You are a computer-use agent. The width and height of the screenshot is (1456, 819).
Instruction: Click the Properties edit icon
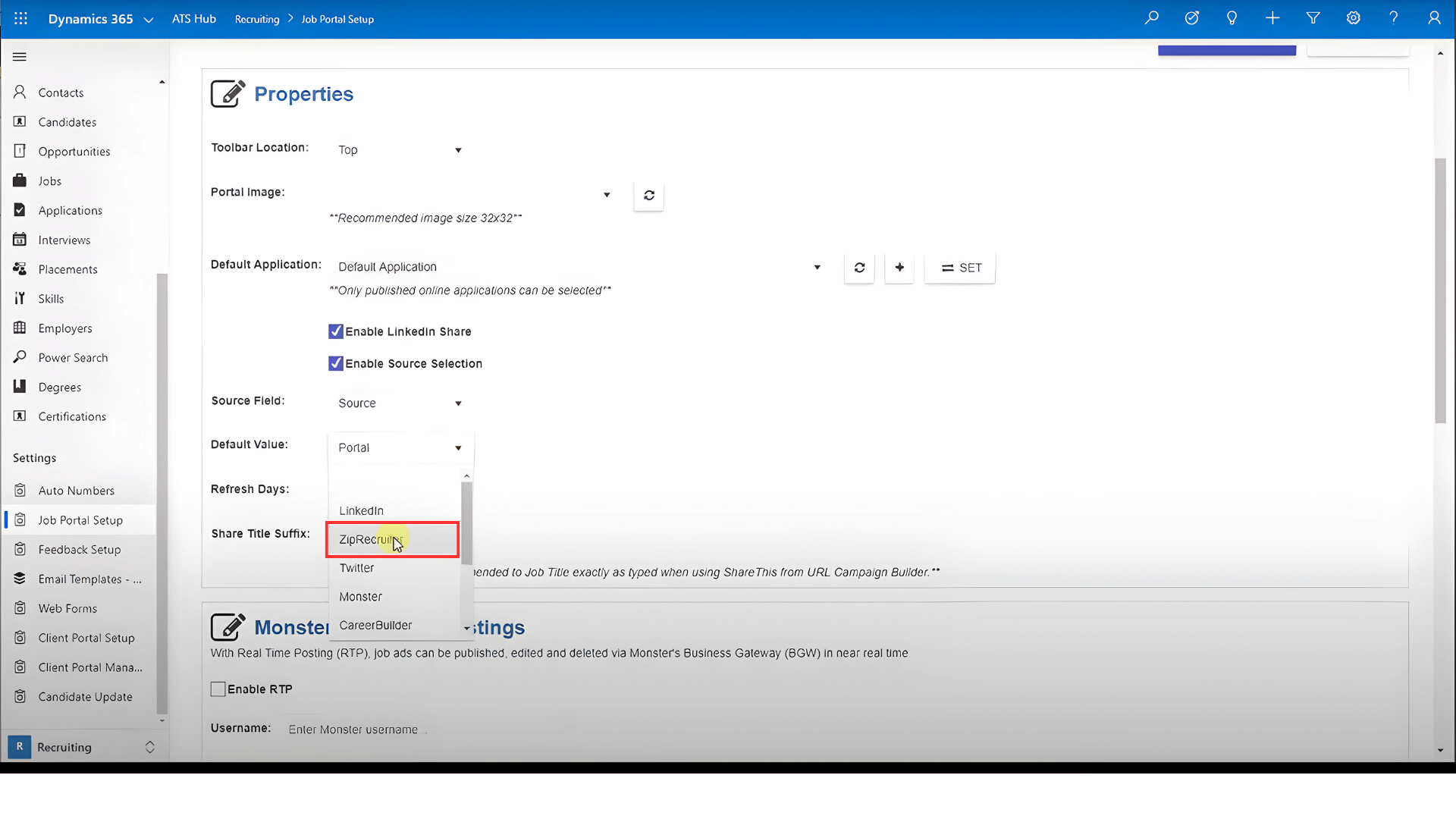pyautogui.click(x=227, y=94)
